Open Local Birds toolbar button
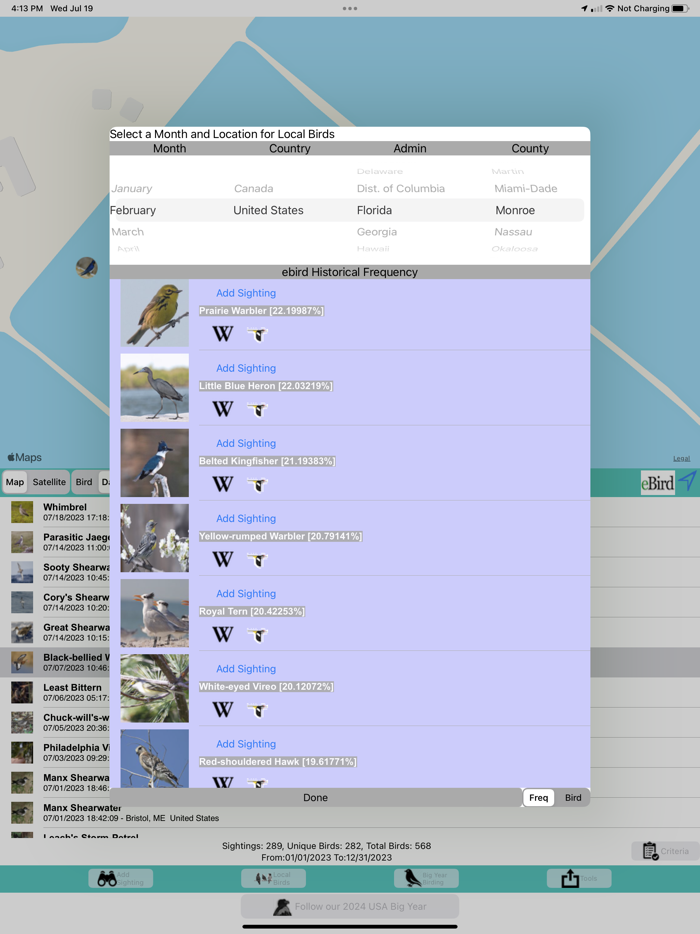700x934 pixels. click(x=273, y=878)
